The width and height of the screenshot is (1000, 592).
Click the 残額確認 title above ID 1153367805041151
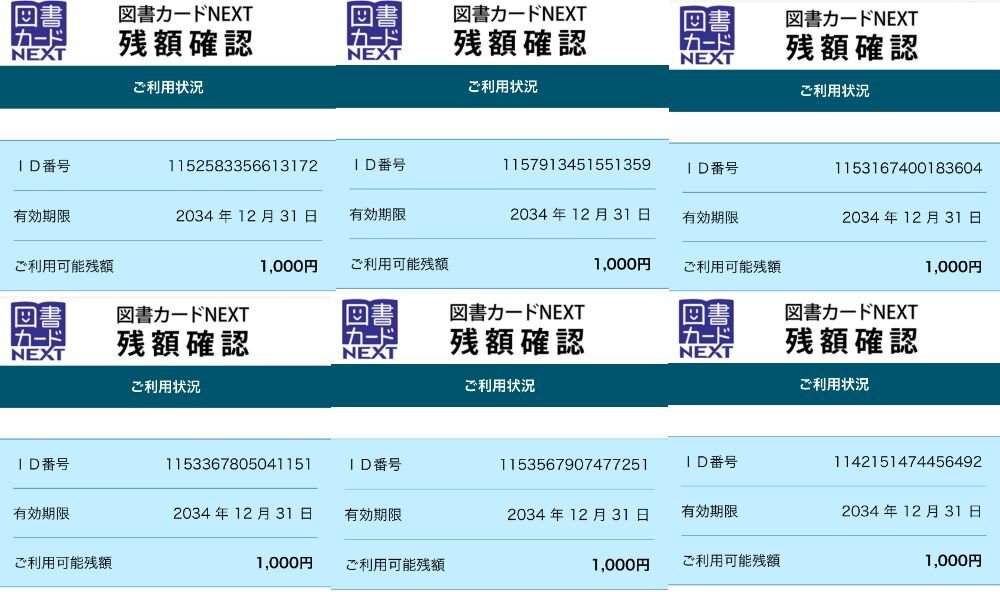click(182, 344)
